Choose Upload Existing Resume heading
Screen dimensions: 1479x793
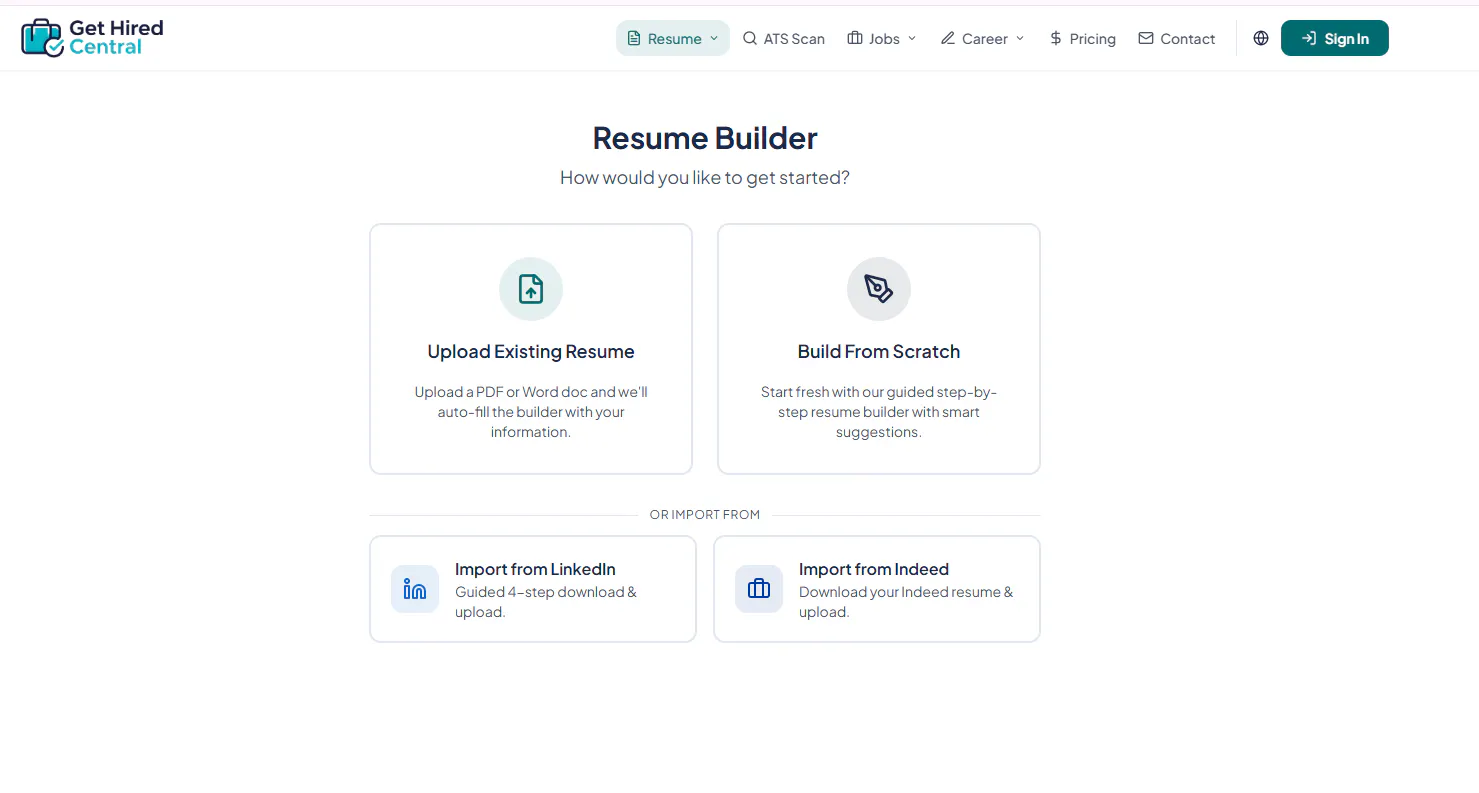(531, 352)
